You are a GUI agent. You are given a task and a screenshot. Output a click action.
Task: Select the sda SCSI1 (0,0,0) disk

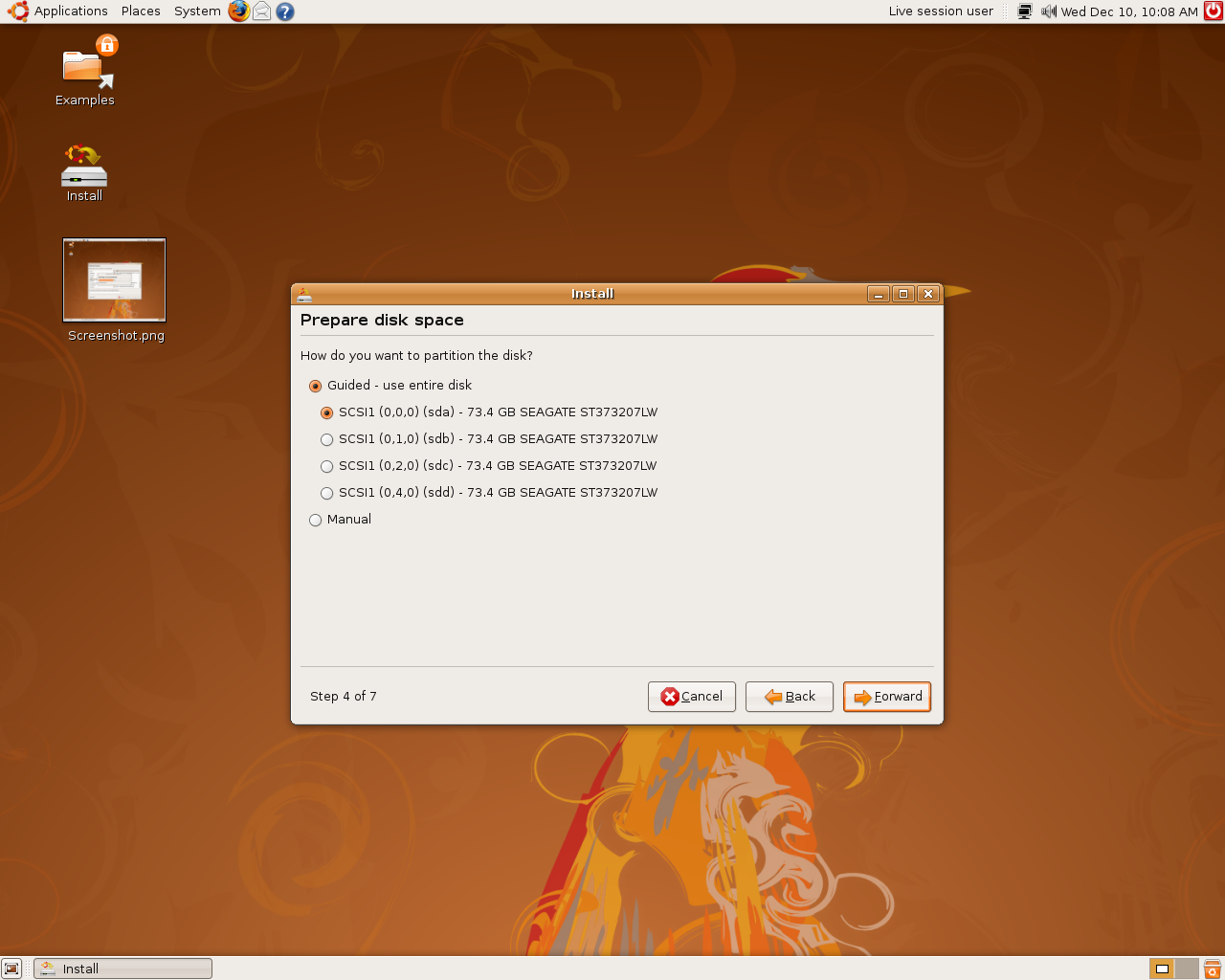[489, 412]
